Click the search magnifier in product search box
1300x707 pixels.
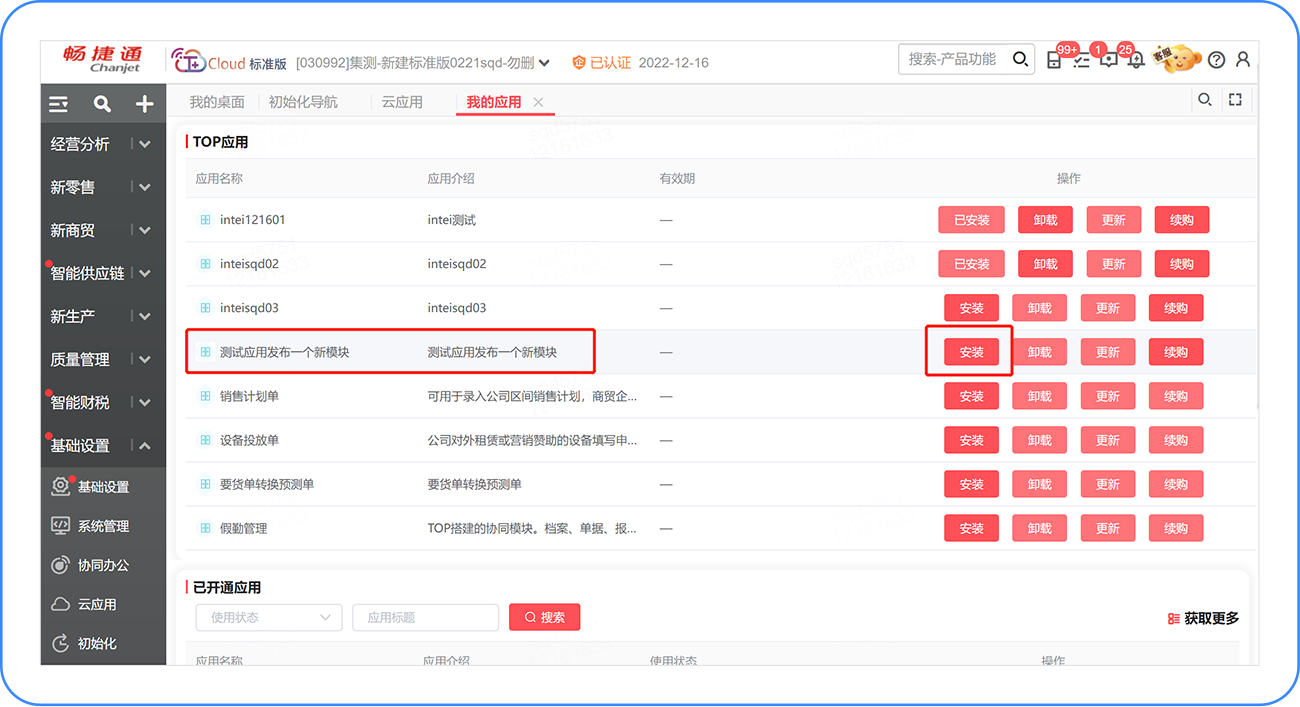pos(1020,60)
